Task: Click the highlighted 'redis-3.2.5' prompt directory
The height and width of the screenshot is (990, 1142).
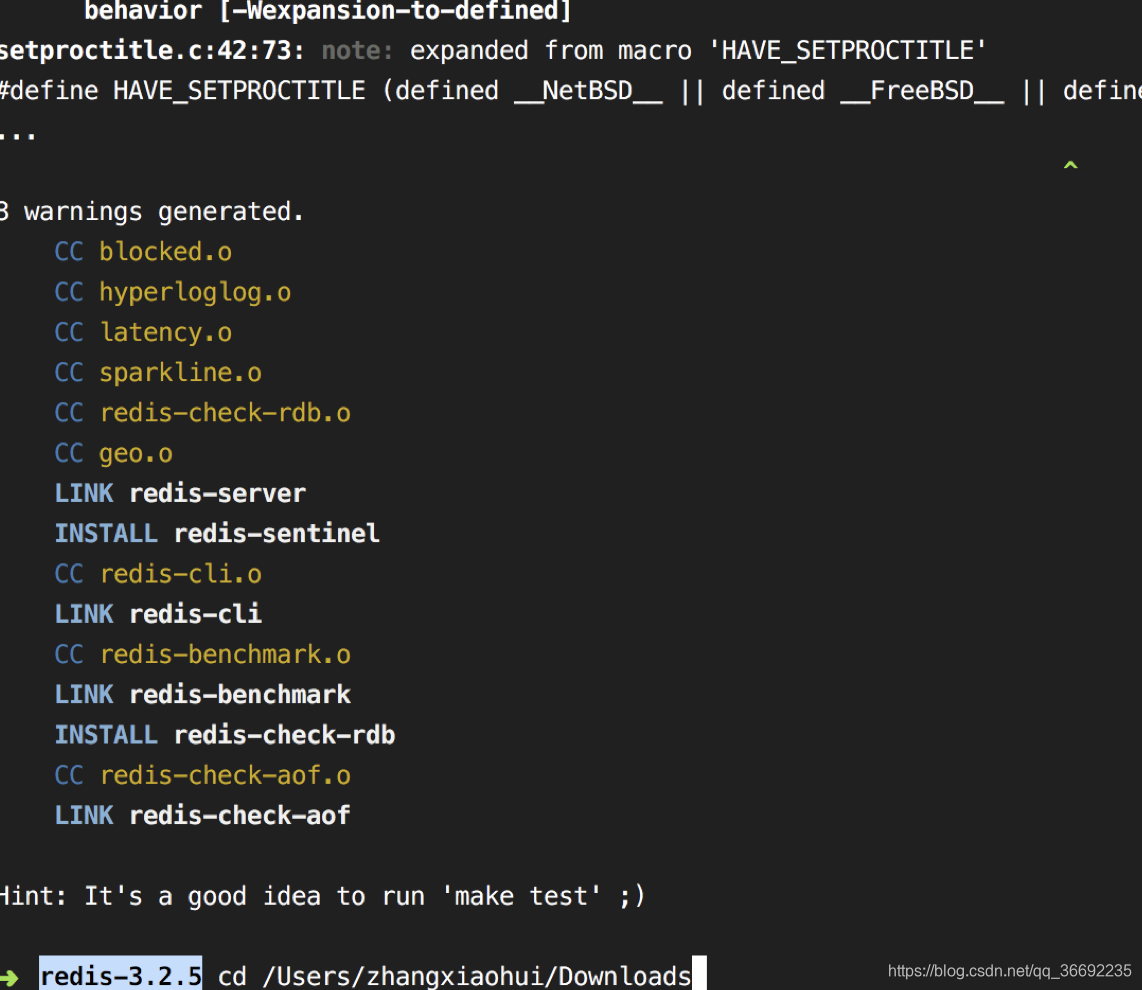Action: (120, 975)
